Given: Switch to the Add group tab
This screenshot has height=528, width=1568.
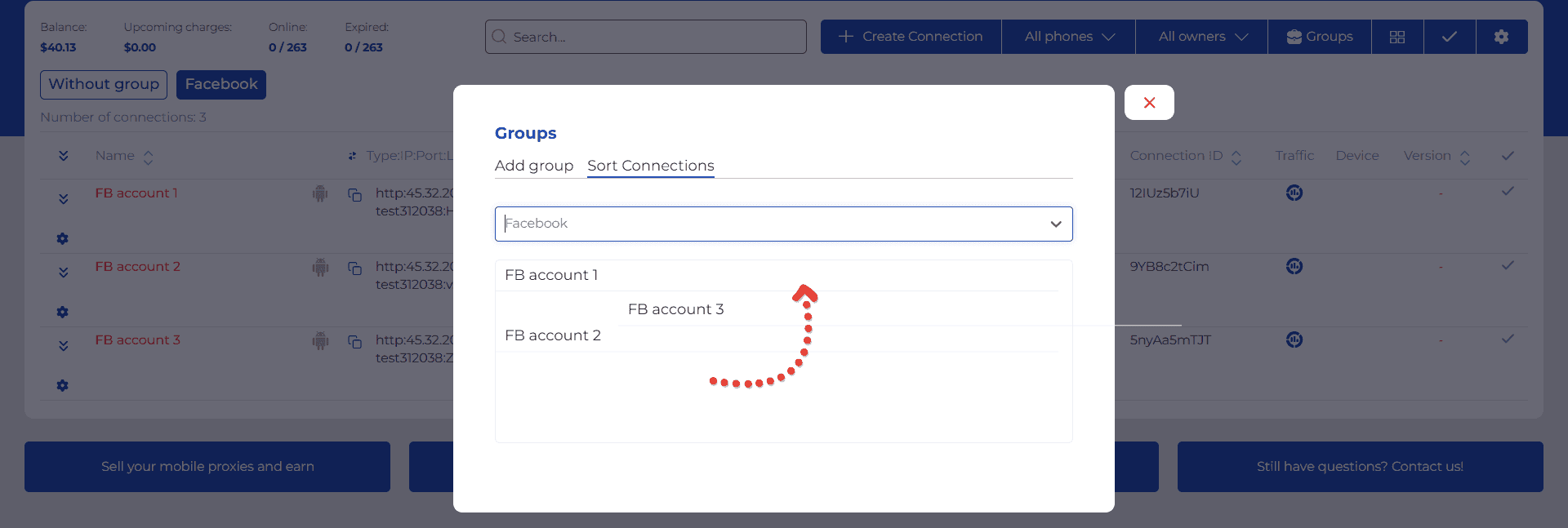Looking at the screenshot, I should 534,166.
